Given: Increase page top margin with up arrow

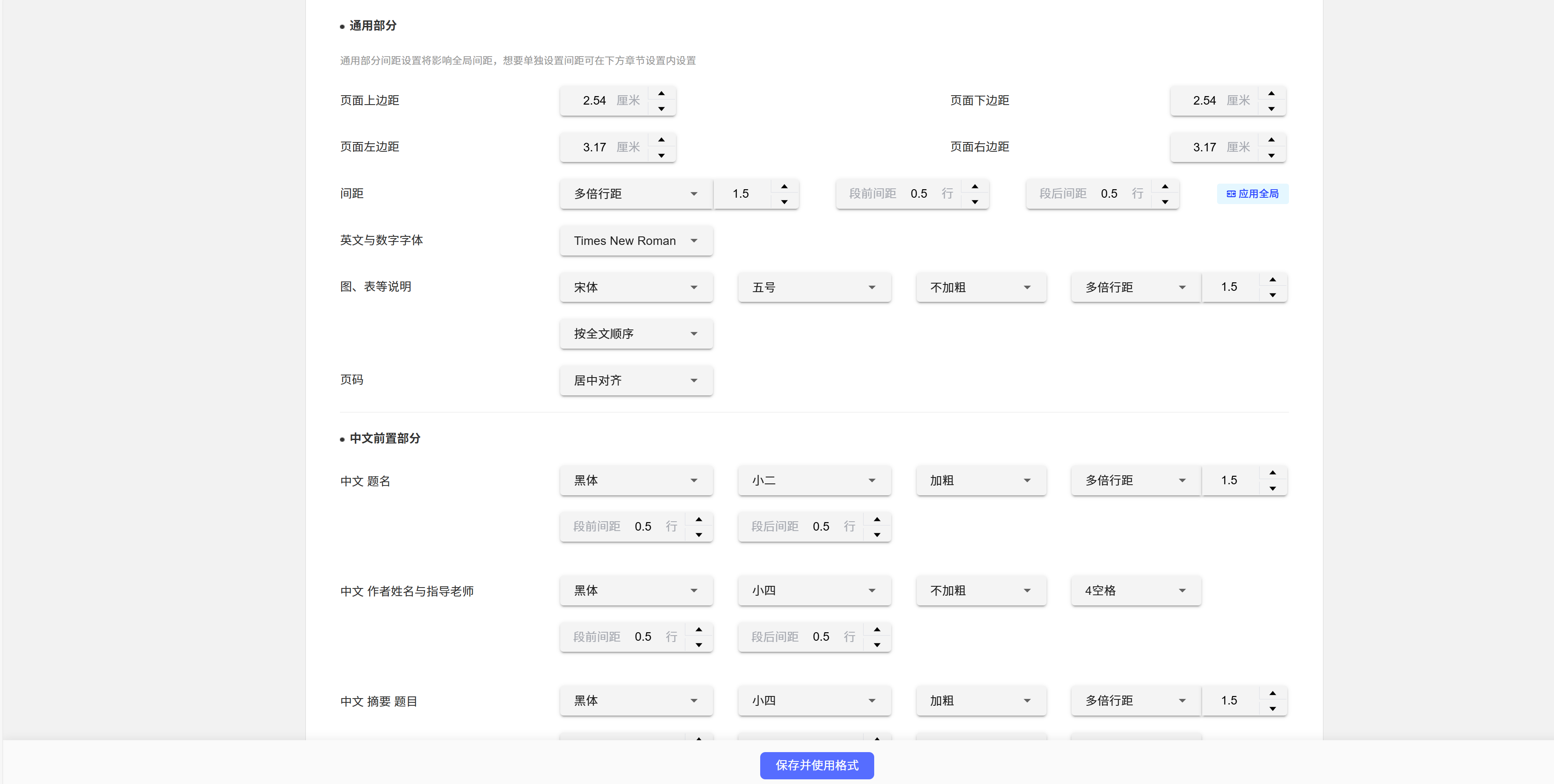Looking at the screenshot, I should (x=661, y=94).
